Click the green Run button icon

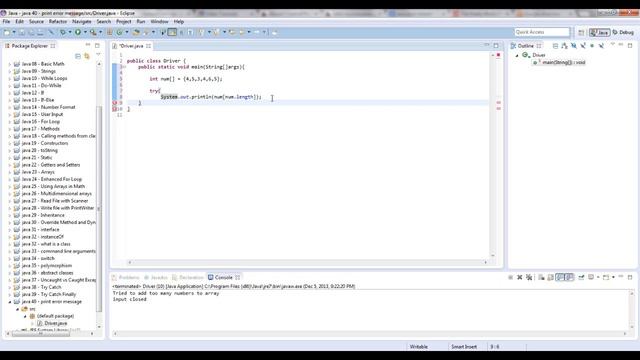[78, 32]
